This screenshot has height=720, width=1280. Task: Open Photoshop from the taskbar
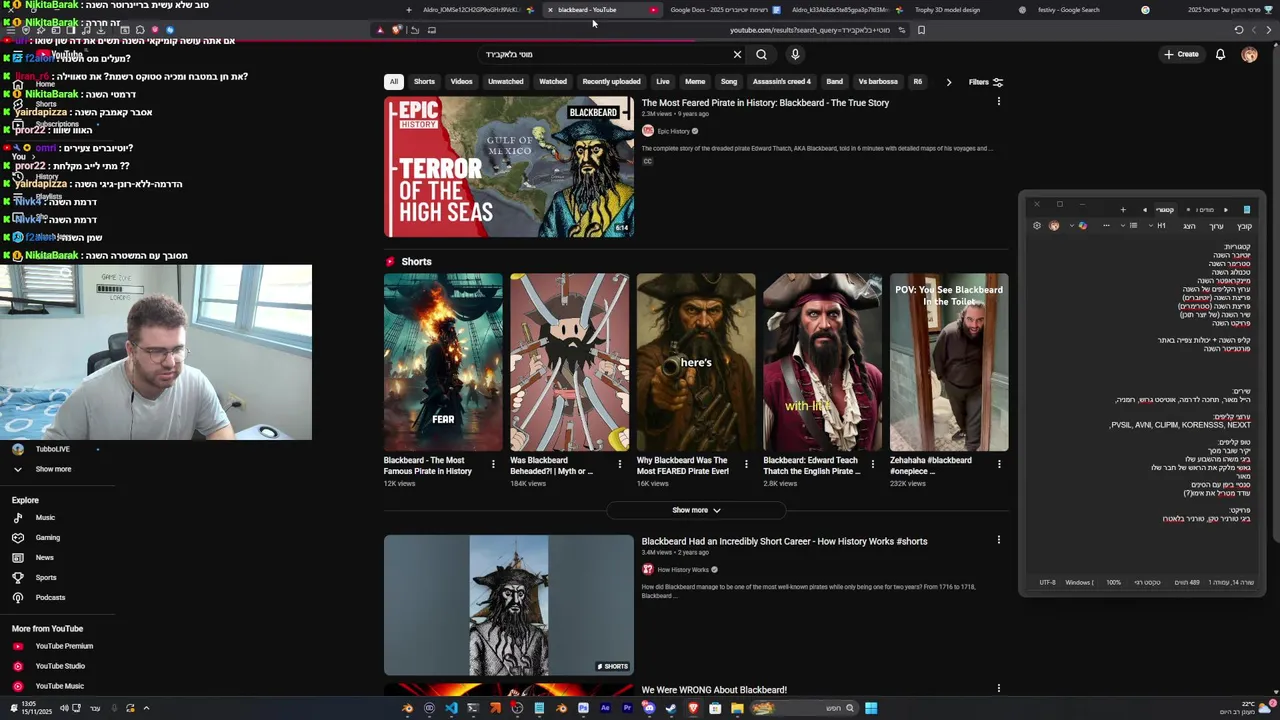(x=583, y=708)
